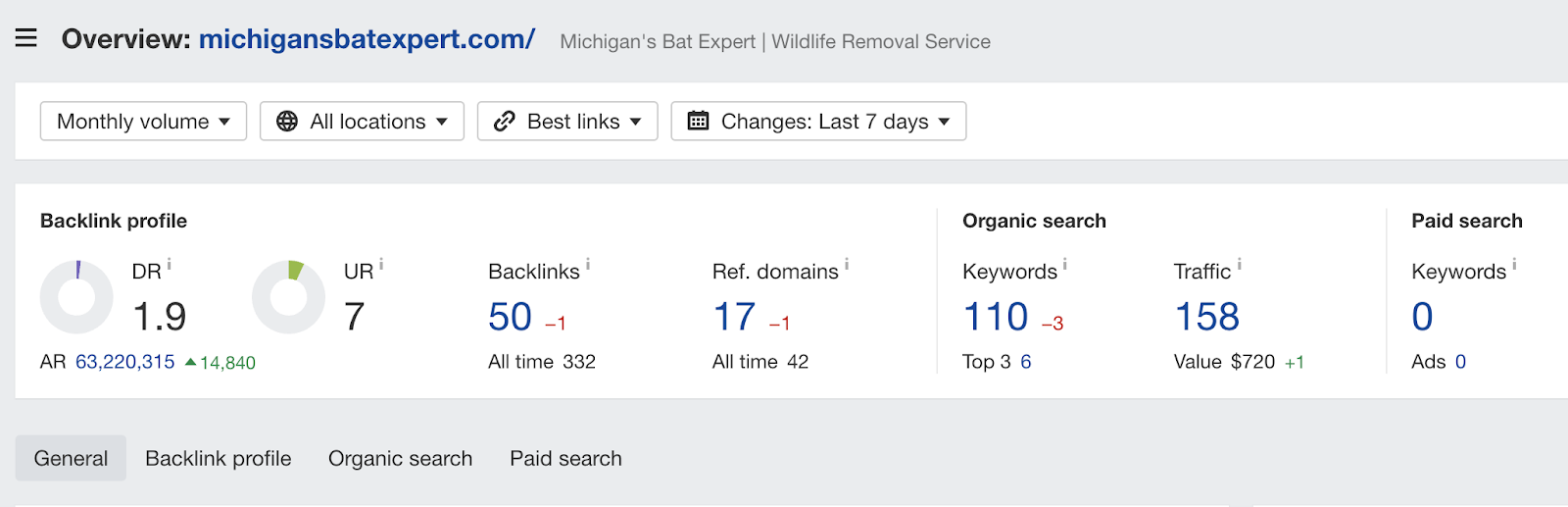The width and height of the screenshot is (1568, 507).
Task: Open michigansbatexpert.com link in header
Action: (367, 39)
